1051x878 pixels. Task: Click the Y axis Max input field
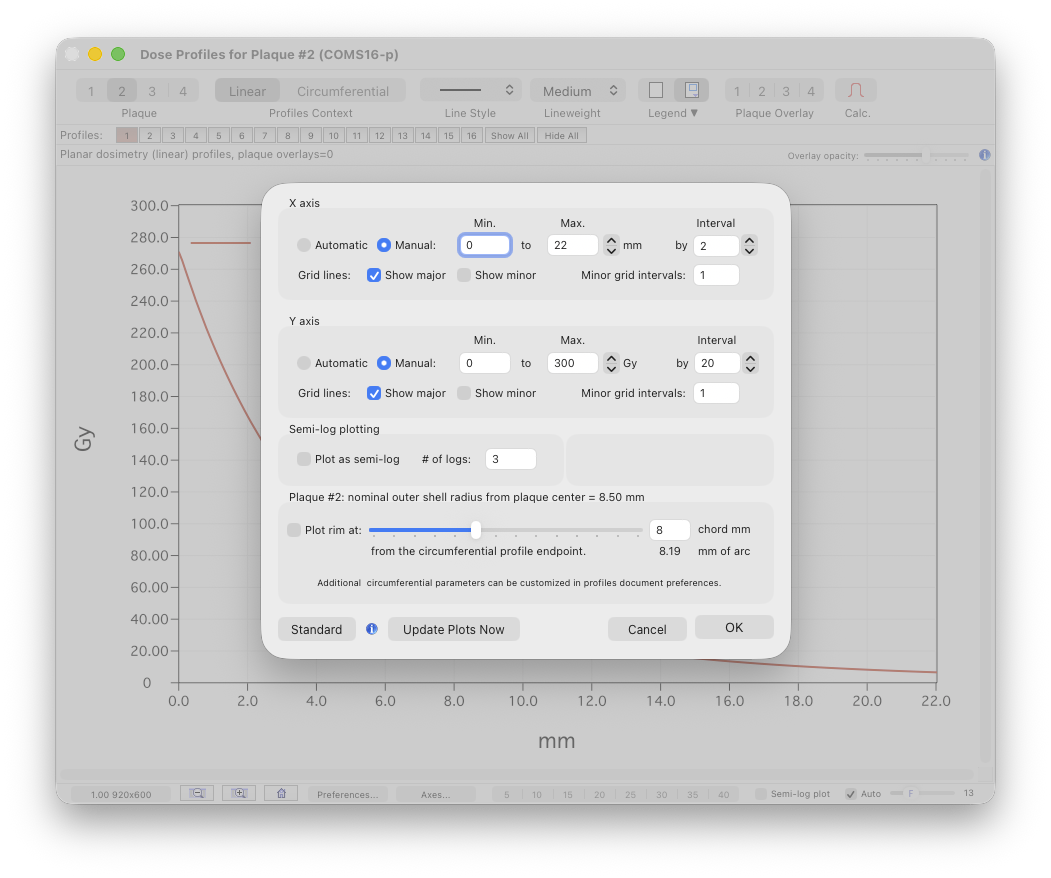[572, 363]
